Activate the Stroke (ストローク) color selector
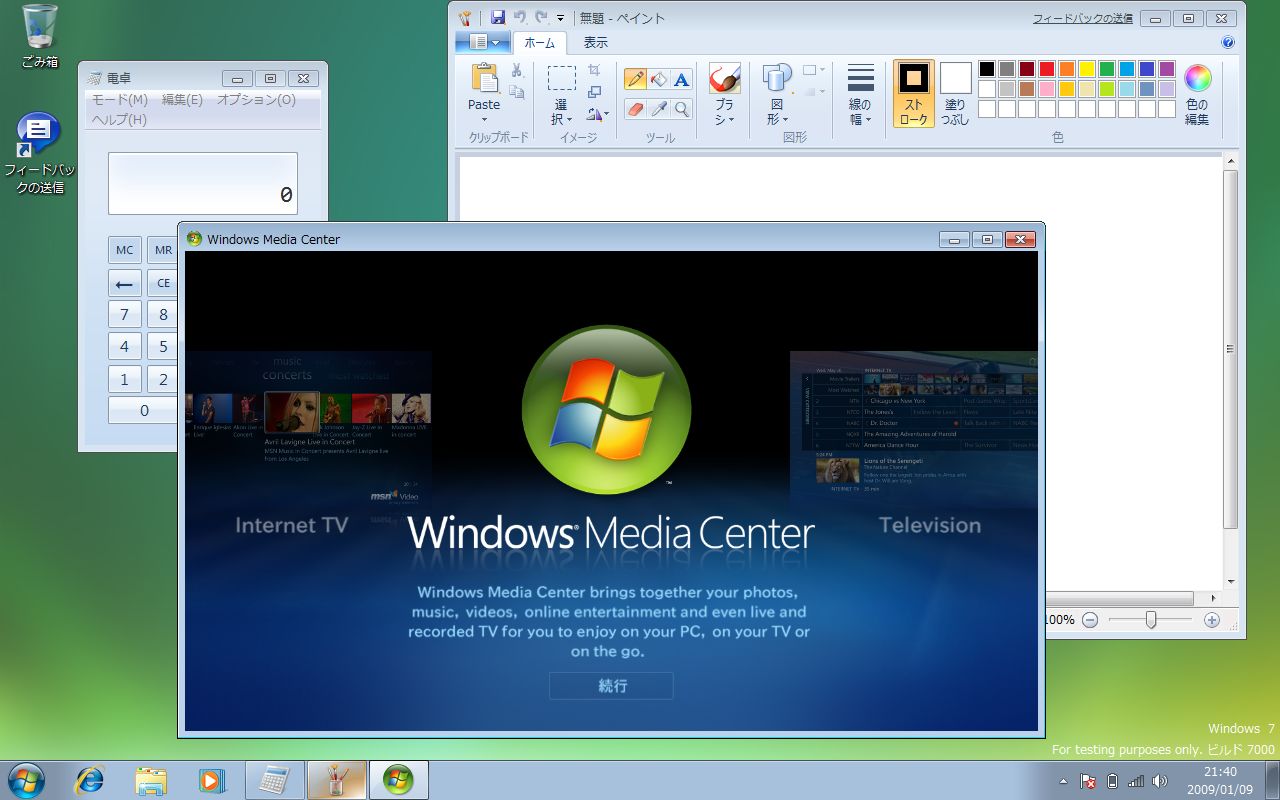Image resolution: width=1280 pixels, height=800 pixels. click(913, 93)
